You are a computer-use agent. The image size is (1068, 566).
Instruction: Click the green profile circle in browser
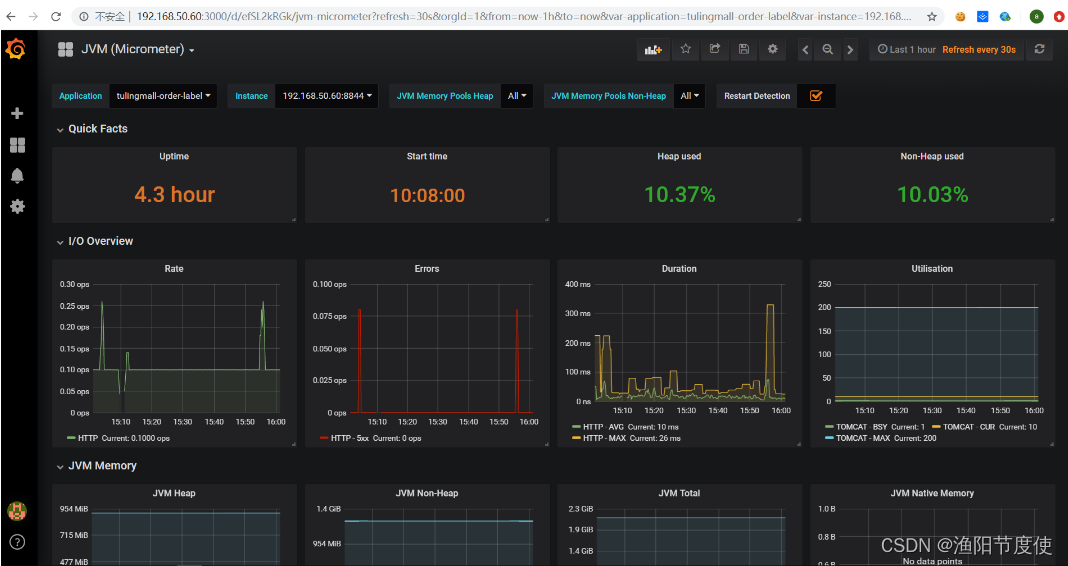[1036, 16]
